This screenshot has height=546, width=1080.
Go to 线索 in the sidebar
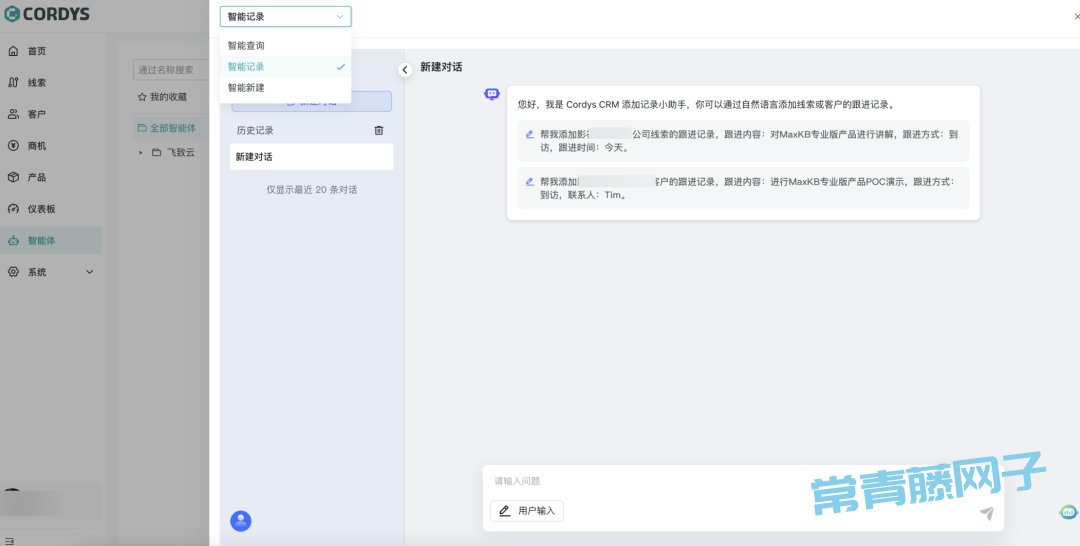tap(36, 83)
